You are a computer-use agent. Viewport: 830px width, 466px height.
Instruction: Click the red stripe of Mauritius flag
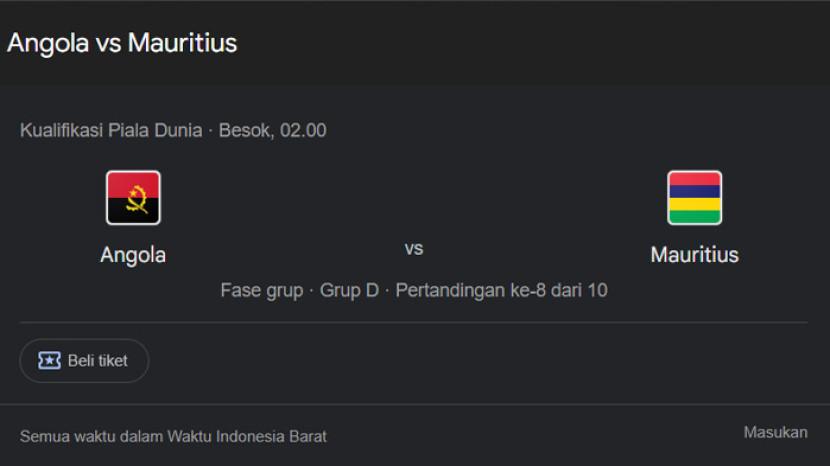point(694,179)
